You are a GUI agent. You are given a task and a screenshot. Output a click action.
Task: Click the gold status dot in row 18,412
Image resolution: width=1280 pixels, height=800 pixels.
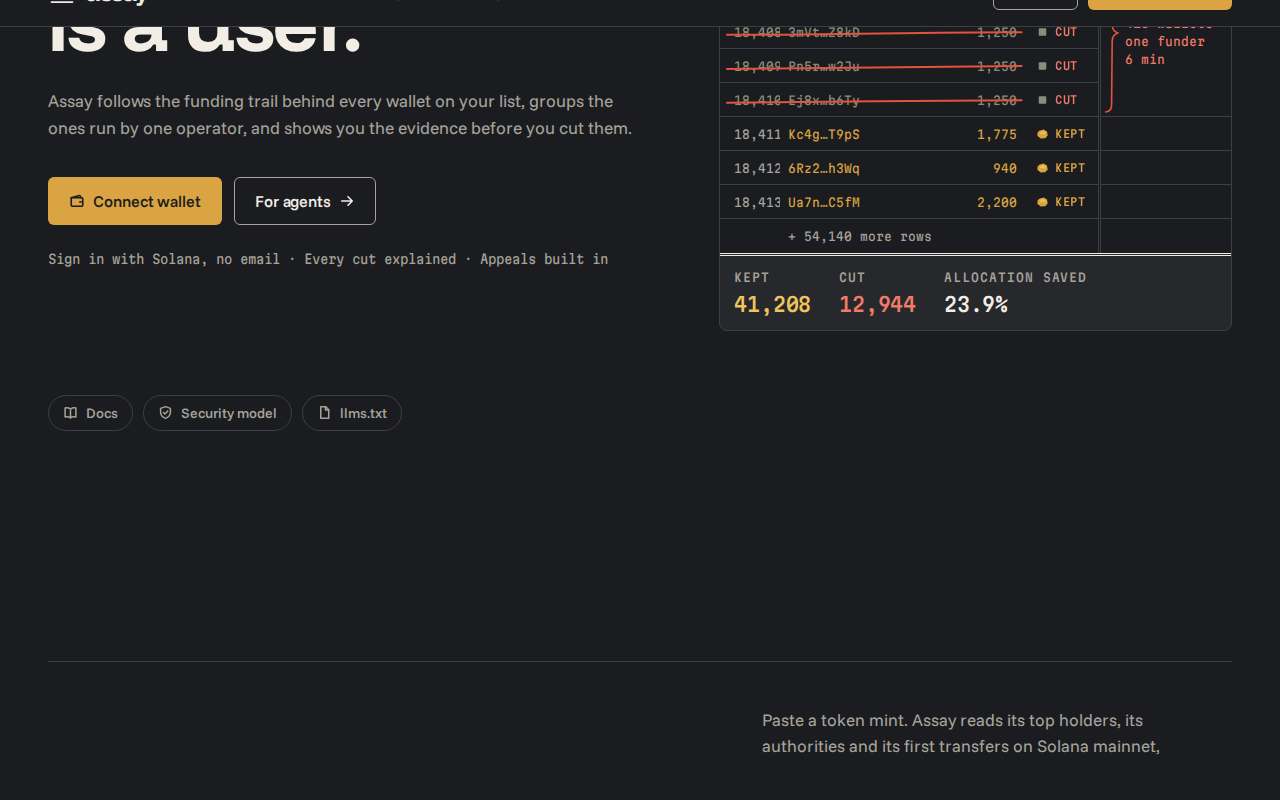(x=1042, y=168)
